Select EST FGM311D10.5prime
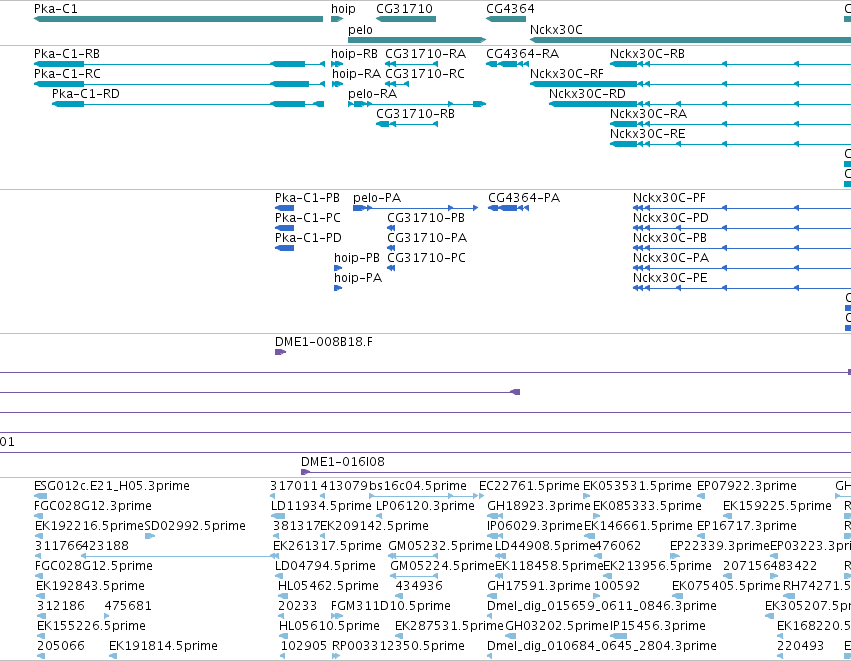The image size is (851, 661). pyautogui.click(x=337, y=616)
